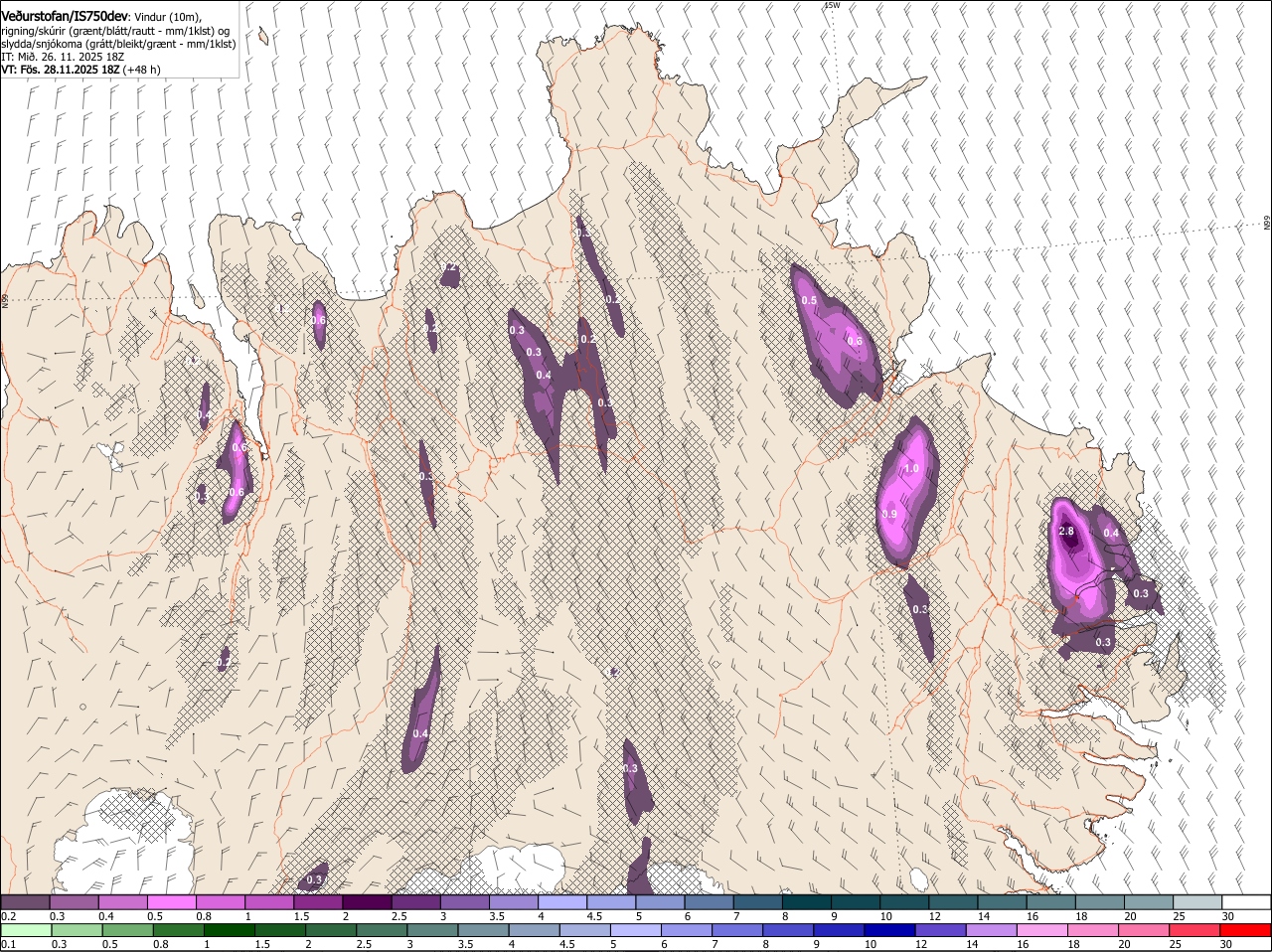Screen dimensions: 1272x952
Task: Select the red swatch after 30 in bottom legend
Action: (x=1246, y=930)
